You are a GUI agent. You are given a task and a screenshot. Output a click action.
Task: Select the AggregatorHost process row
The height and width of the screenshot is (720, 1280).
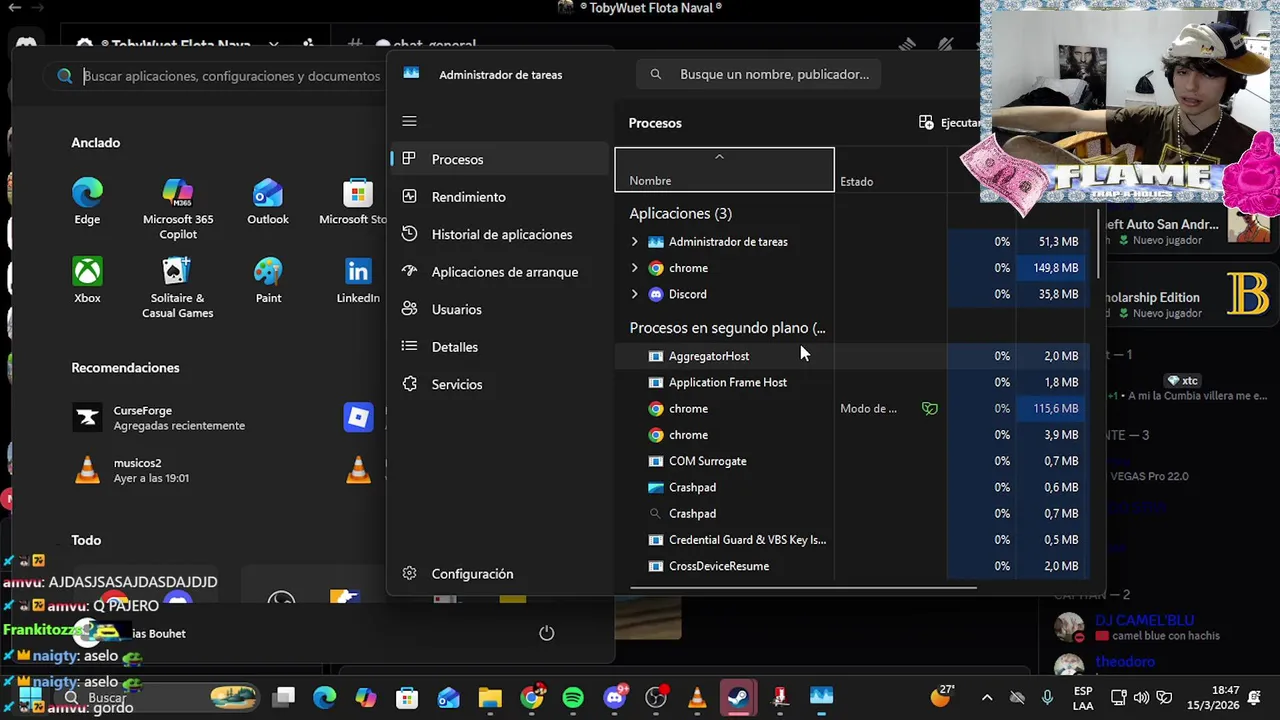click(x=852, y=356)
